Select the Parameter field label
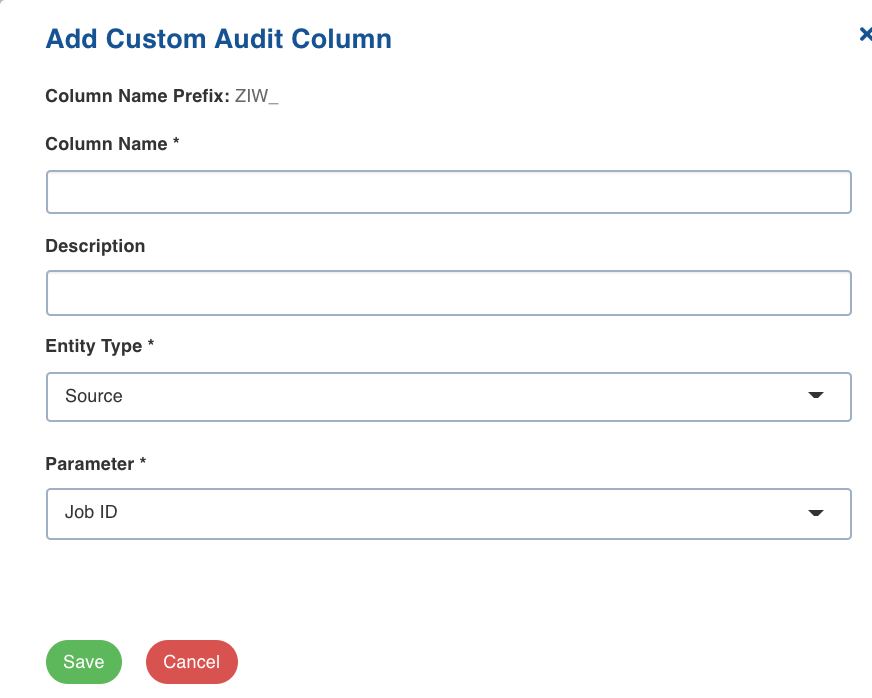The height and width of the screenshot is (698, 872). coord(90,464)
